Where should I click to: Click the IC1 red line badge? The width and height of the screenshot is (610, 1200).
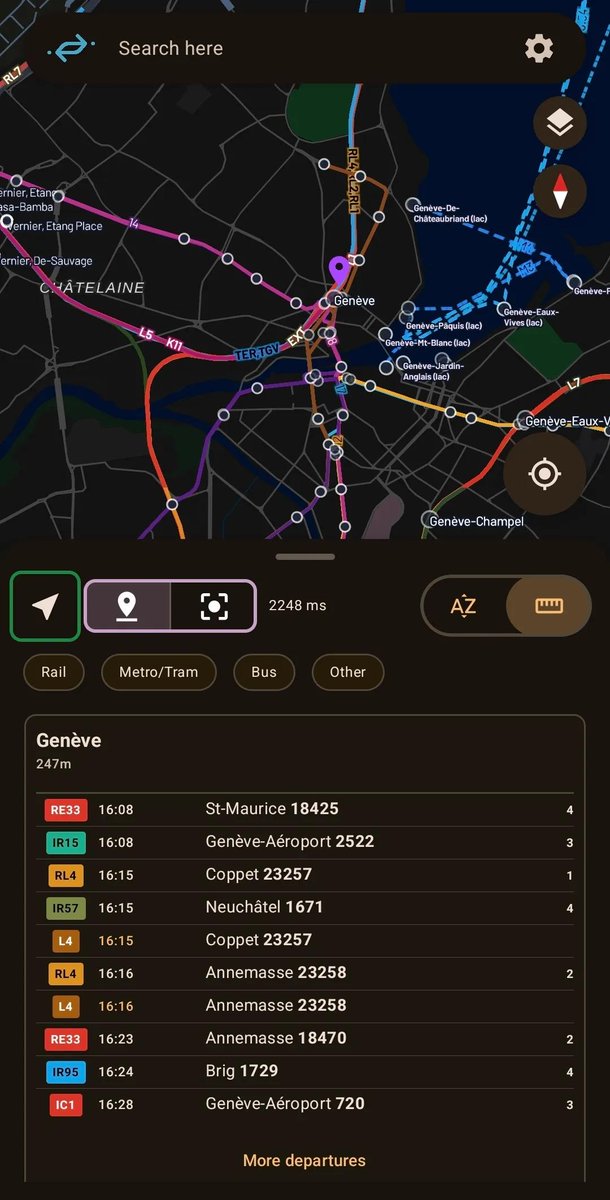(66, 1105)
